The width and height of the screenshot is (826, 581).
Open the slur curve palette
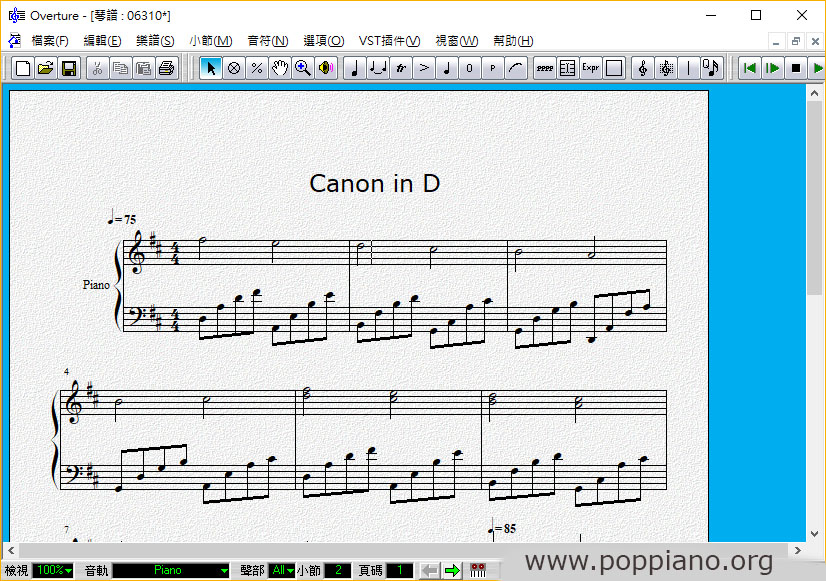(x=516, y=68)
